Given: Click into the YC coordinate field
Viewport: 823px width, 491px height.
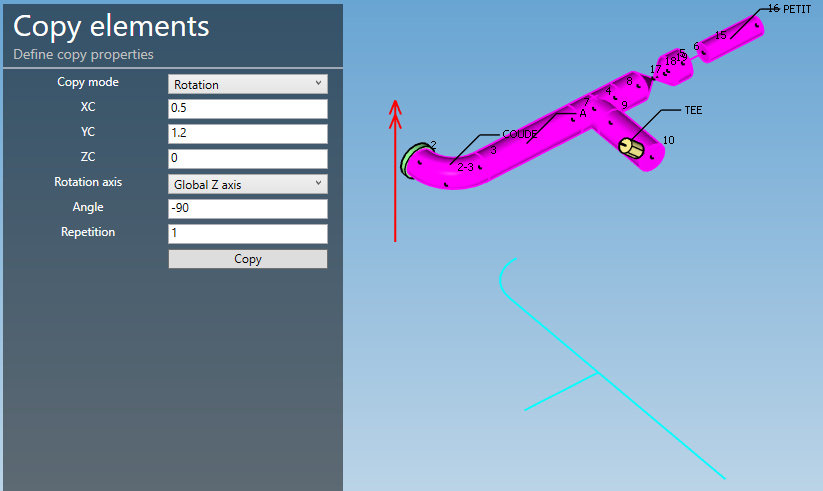Looking at the screenshot, I should click(247, 133).
